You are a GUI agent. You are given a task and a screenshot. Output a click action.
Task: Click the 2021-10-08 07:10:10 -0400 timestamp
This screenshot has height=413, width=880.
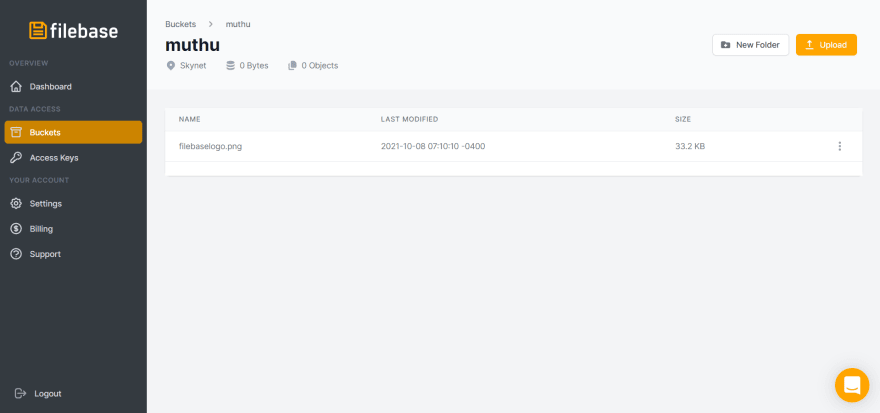click(433, 146)
